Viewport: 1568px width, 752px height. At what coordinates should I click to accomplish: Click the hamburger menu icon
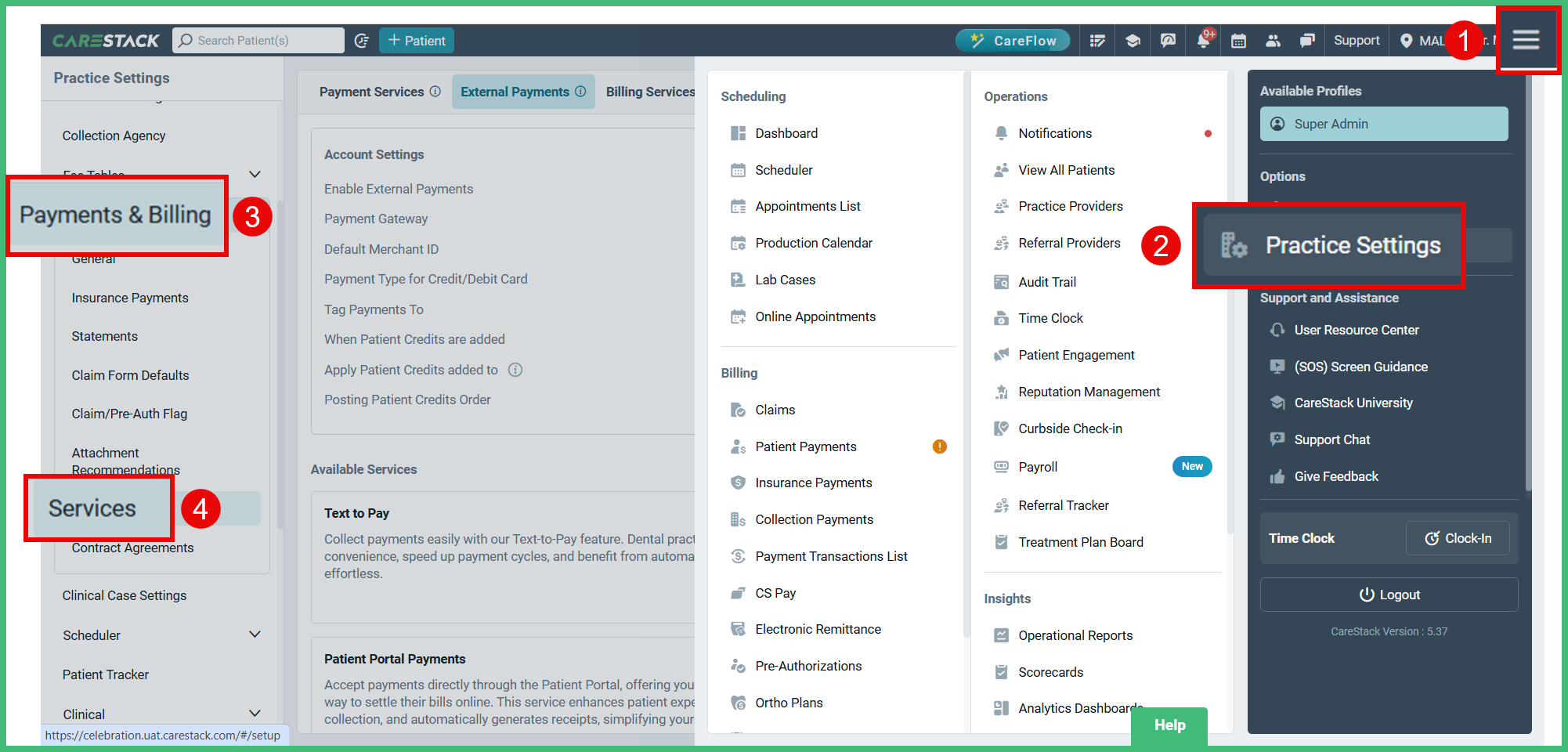tap(1526, 39)
